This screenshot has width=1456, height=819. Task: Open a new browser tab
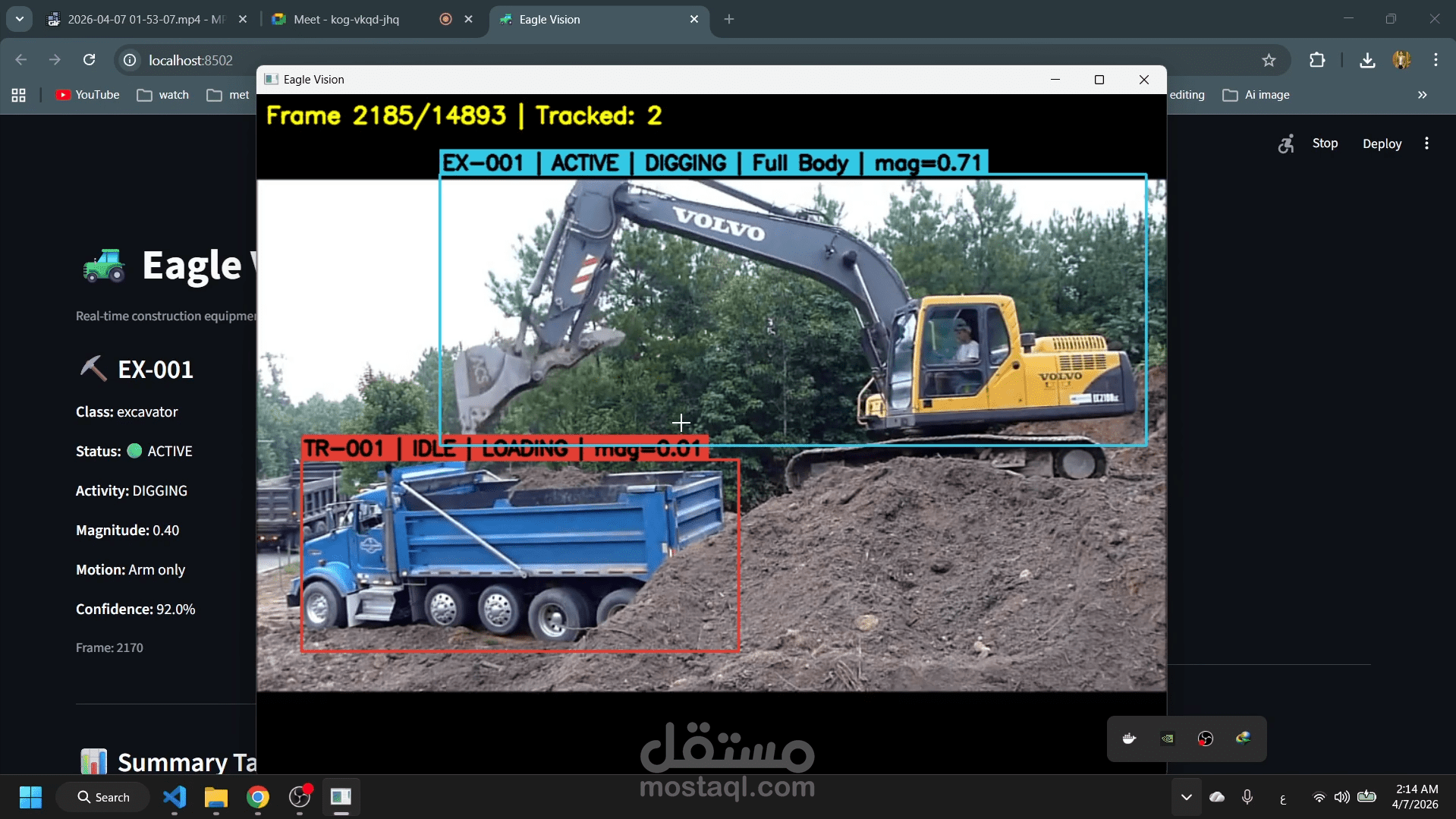coord(729,19)
